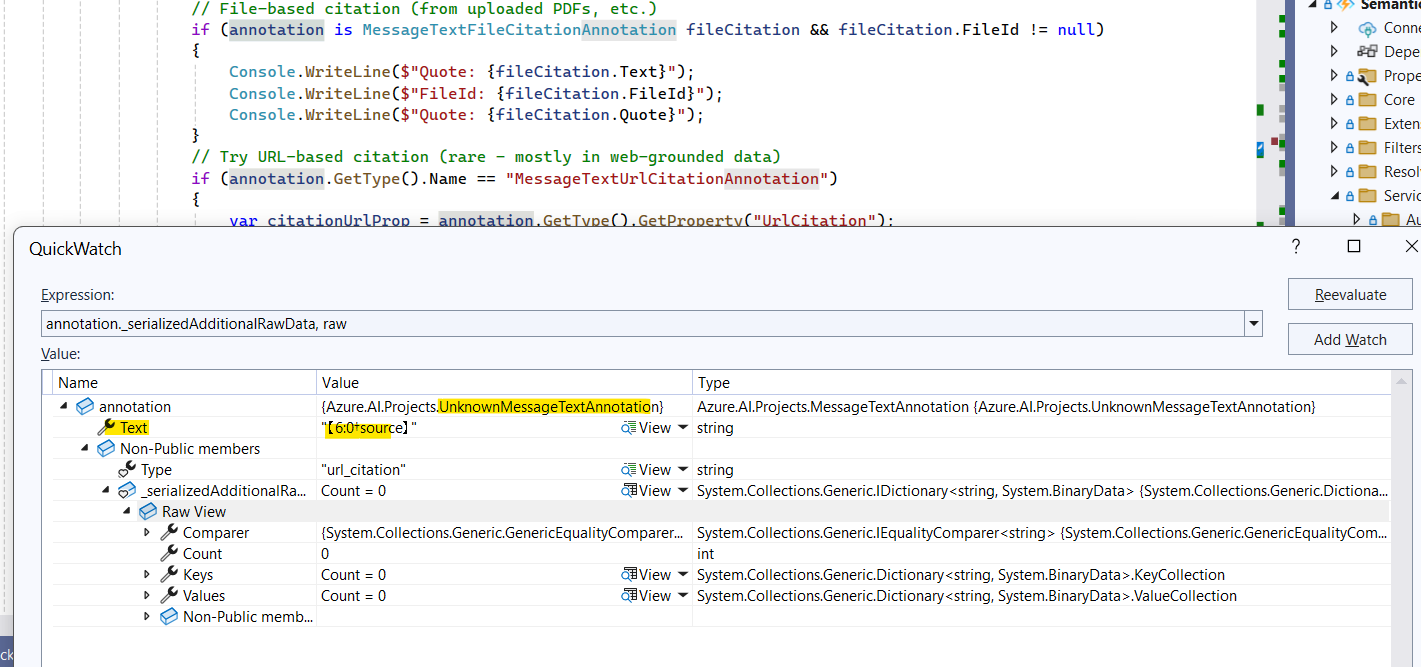Image resolution: width=1421 pixels, height=667 pixels.
Task: Click the Semantic project lightning icon
Action: [1346, 5]
